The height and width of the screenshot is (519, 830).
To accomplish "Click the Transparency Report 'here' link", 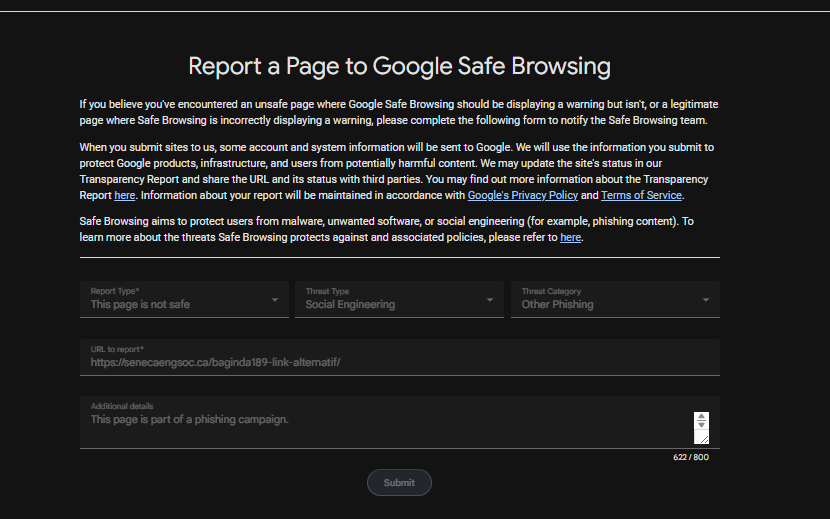I will pyautogui.click(x=124, y=195).
